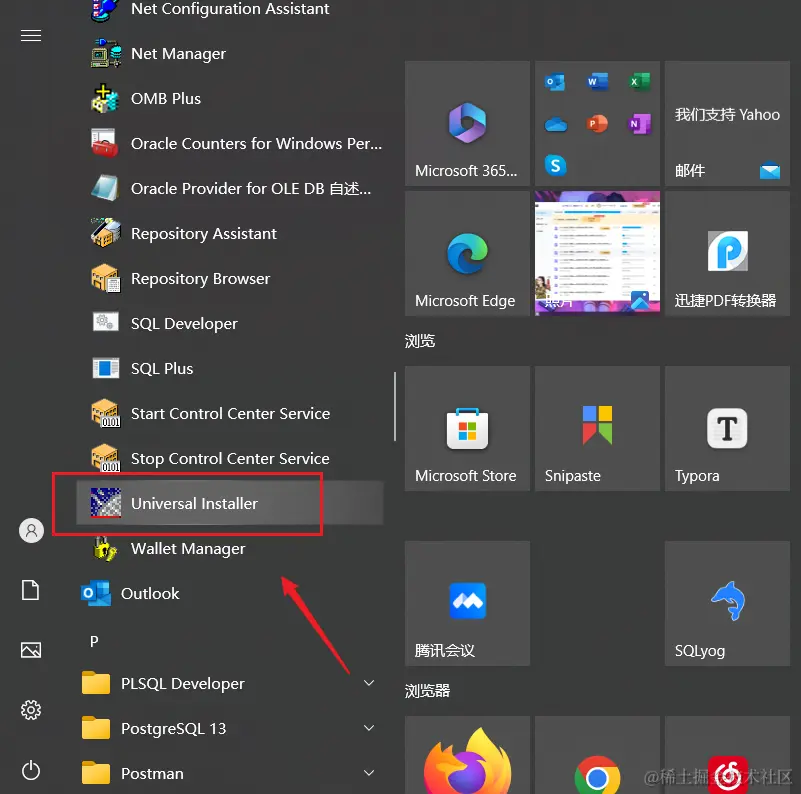Open the Microsoft Edge tile
801x794 pixels.
[x=467, y=253]
